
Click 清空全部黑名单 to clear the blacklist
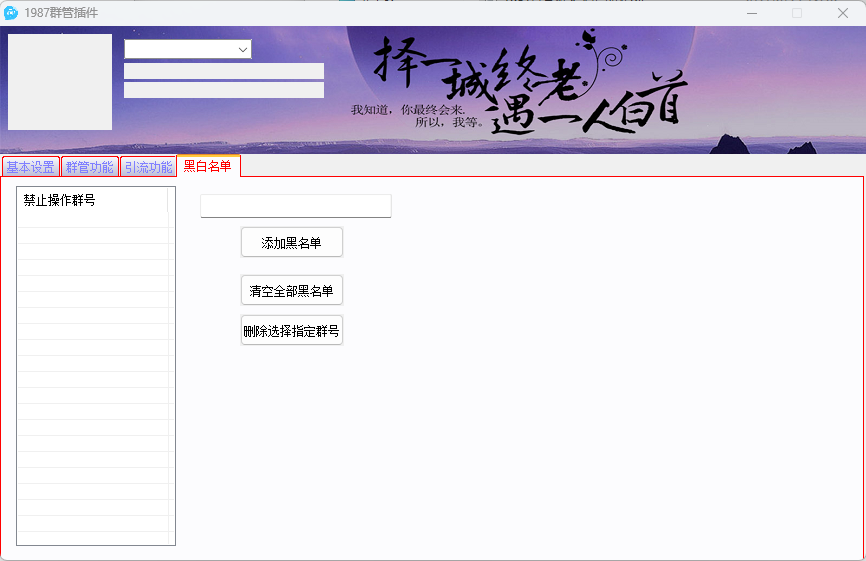pyautogui.click(x=292, y=291)
